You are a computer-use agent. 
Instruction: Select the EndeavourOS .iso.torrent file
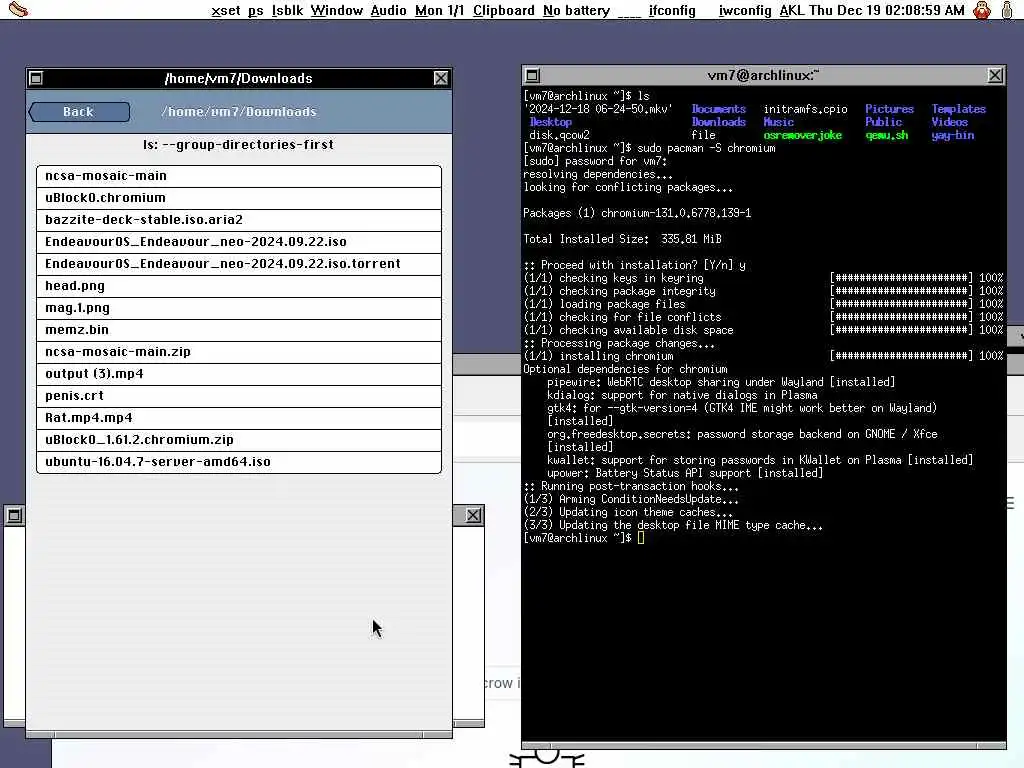(239, 264)
